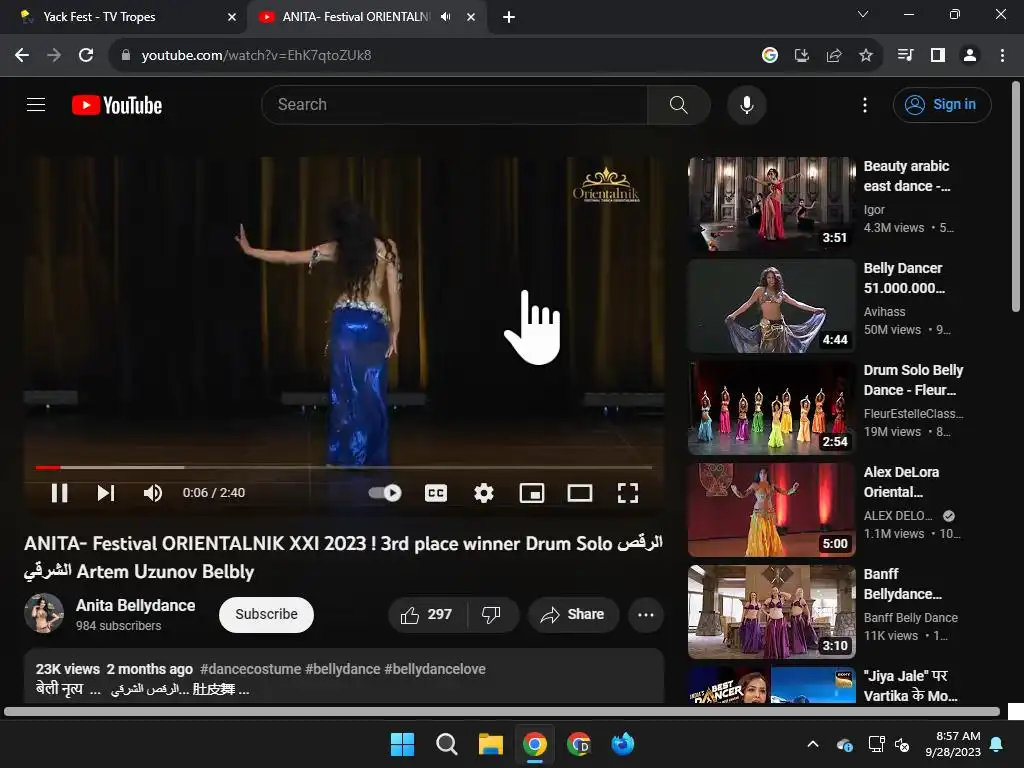
Task: Open Anita Bellydance channel name link
Action: coord(135,605)
